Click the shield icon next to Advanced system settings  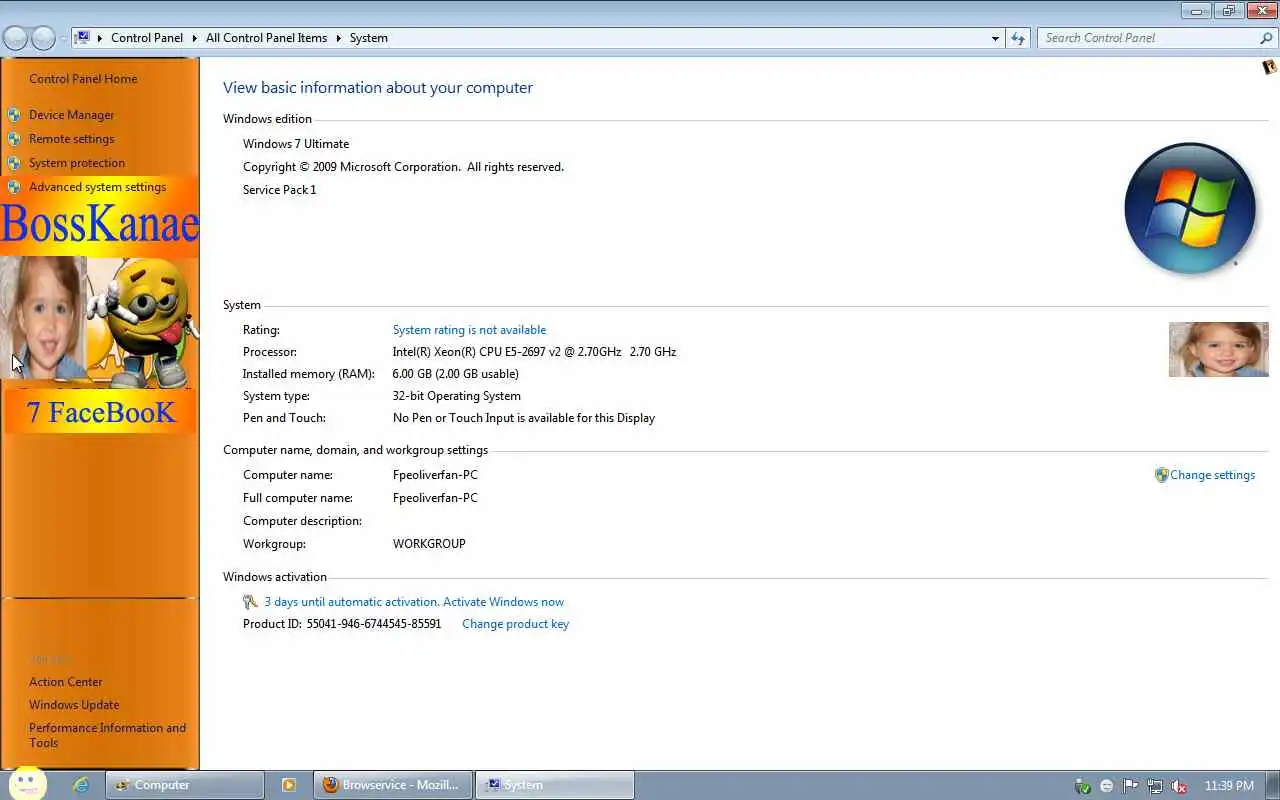pyautogui.click(x=14, y=187)
